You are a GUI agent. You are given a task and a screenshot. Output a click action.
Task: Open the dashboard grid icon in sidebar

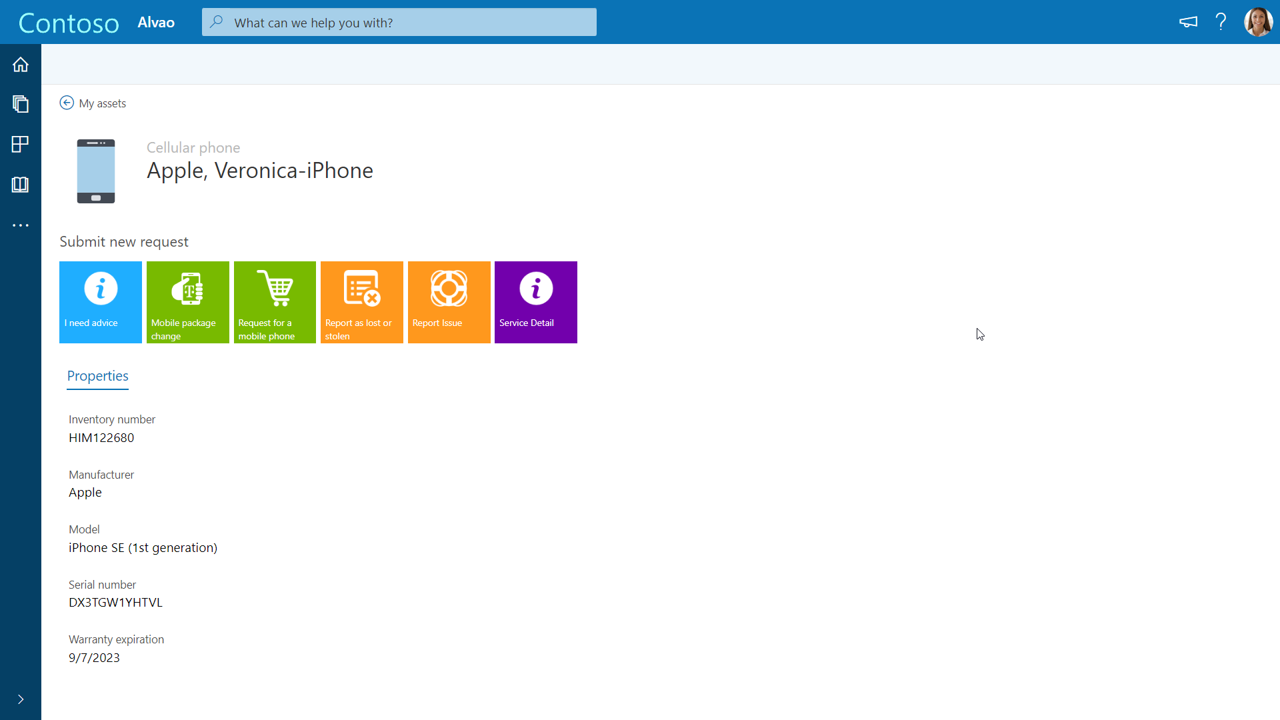coord(20,144)
